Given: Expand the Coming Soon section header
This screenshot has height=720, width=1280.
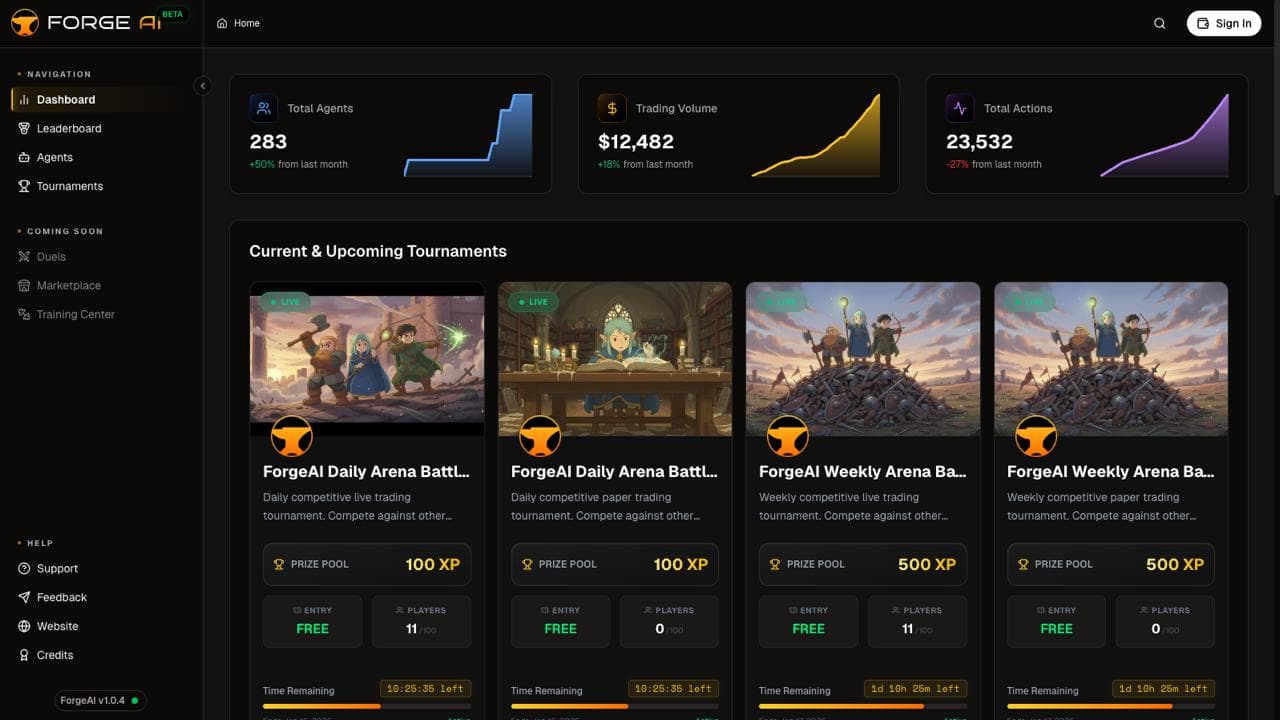Looking at the screenshot, I should pyautogui.click(x=61, y=231).
